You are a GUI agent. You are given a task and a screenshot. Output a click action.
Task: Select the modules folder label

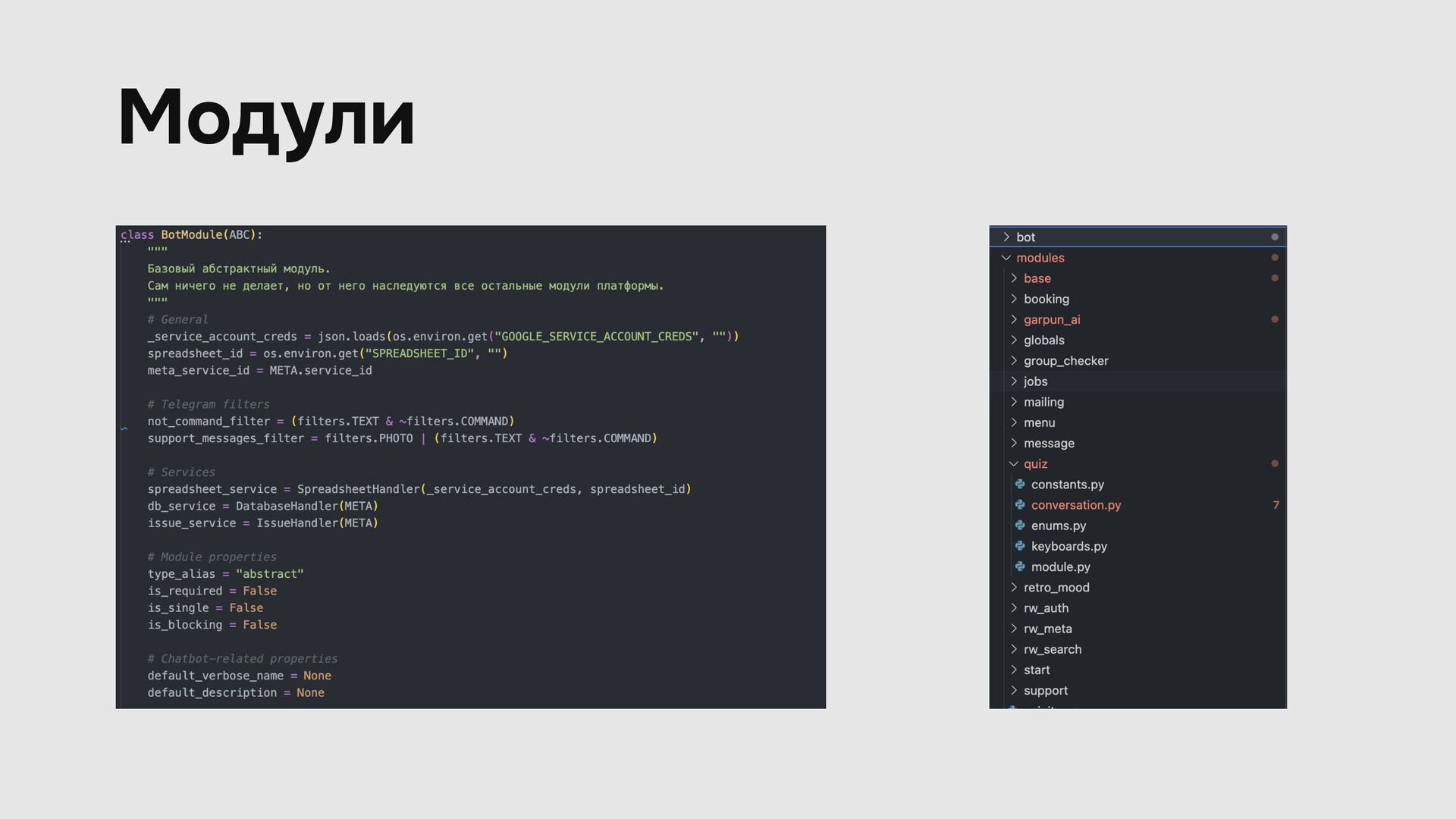coord(1040,258)
